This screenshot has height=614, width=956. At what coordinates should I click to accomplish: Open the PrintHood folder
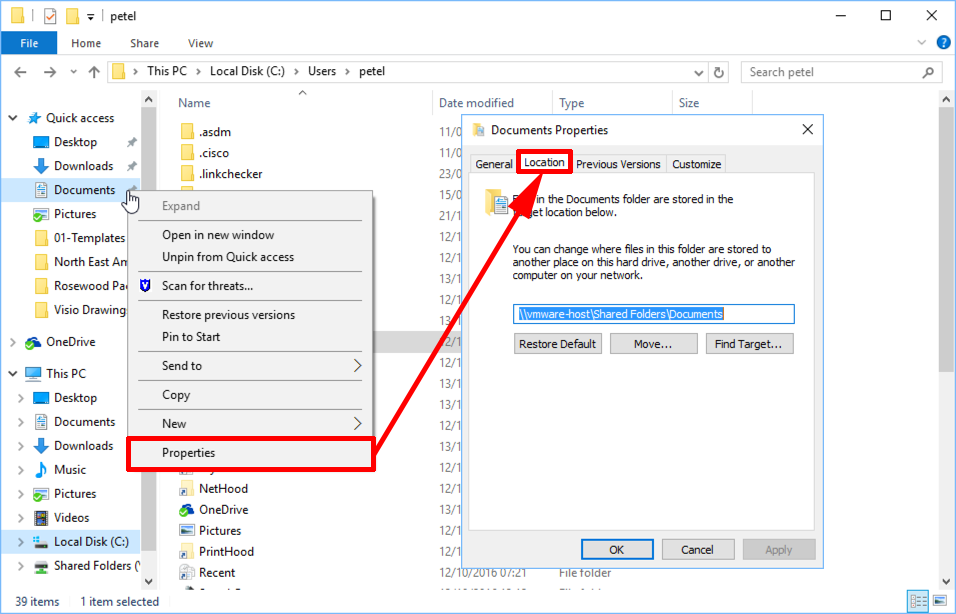[225, 551]
